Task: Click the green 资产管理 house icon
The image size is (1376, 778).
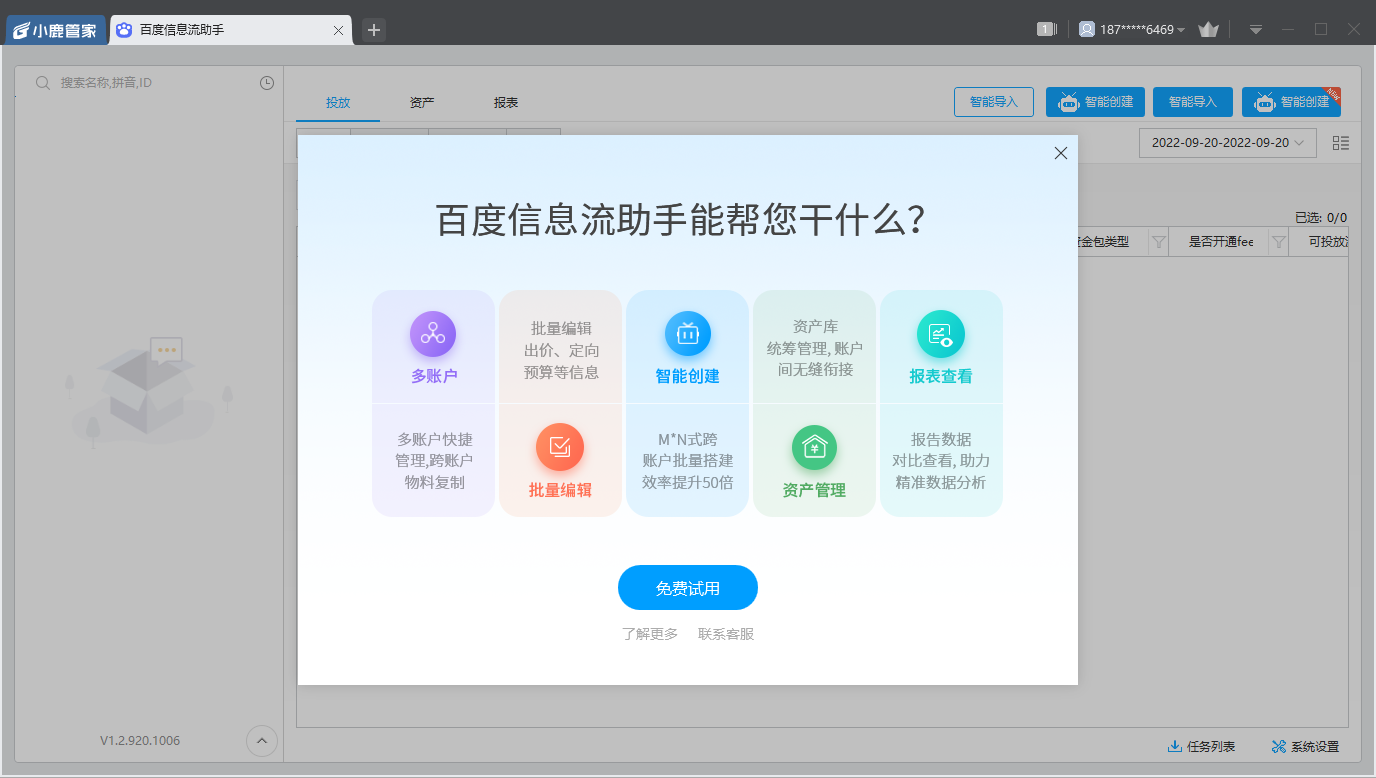Action: [814, 447]
